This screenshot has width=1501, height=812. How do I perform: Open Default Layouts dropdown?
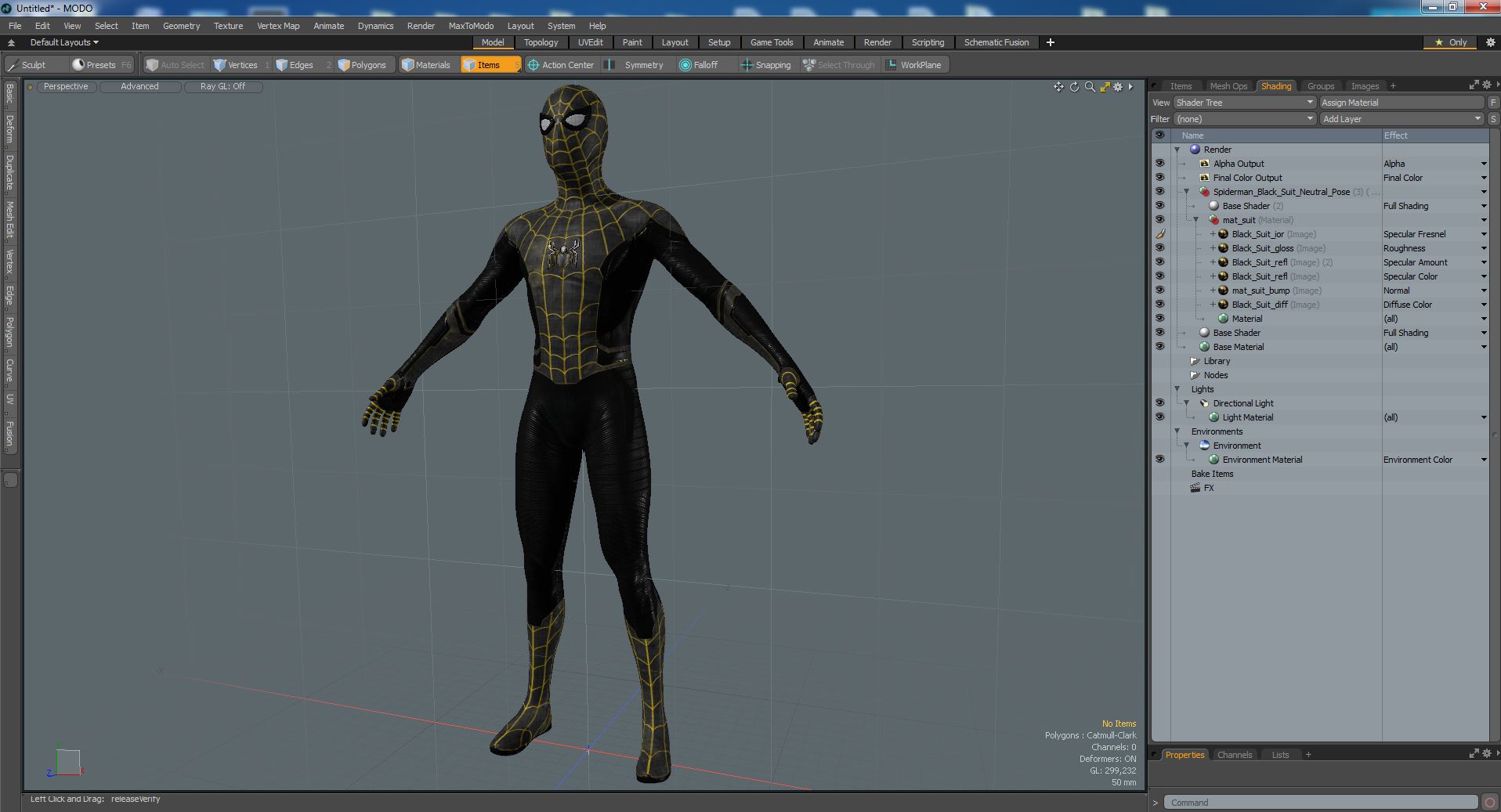pyautogui.click(x=64, y=42)
